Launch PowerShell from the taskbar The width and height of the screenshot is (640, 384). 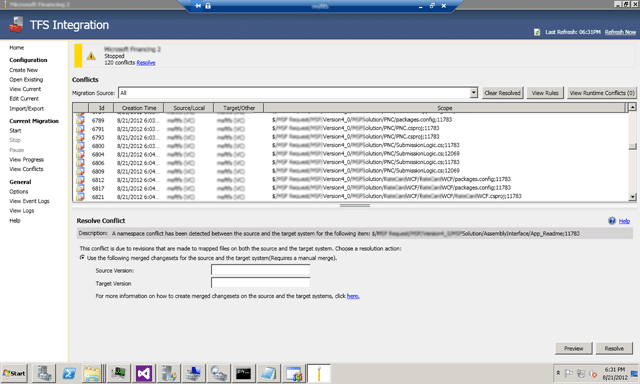[x=69, y=373]
